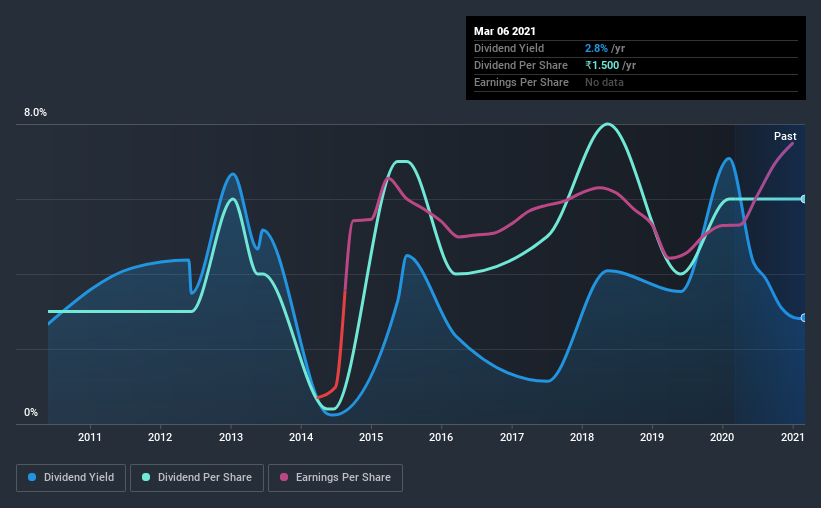Click the 2017 x-axis label
This screenshot has width=821, height=508.
click(x=512, y=437)
